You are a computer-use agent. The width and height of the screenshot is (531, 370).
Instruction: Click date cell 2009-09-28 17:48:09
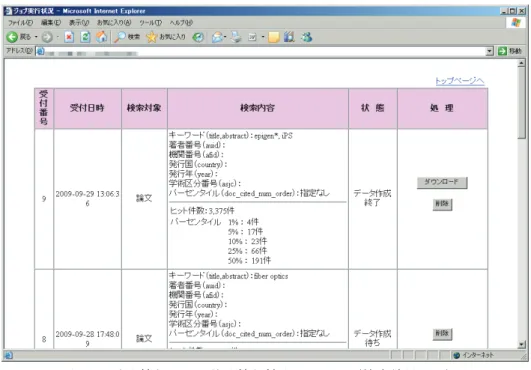(87, 339)
